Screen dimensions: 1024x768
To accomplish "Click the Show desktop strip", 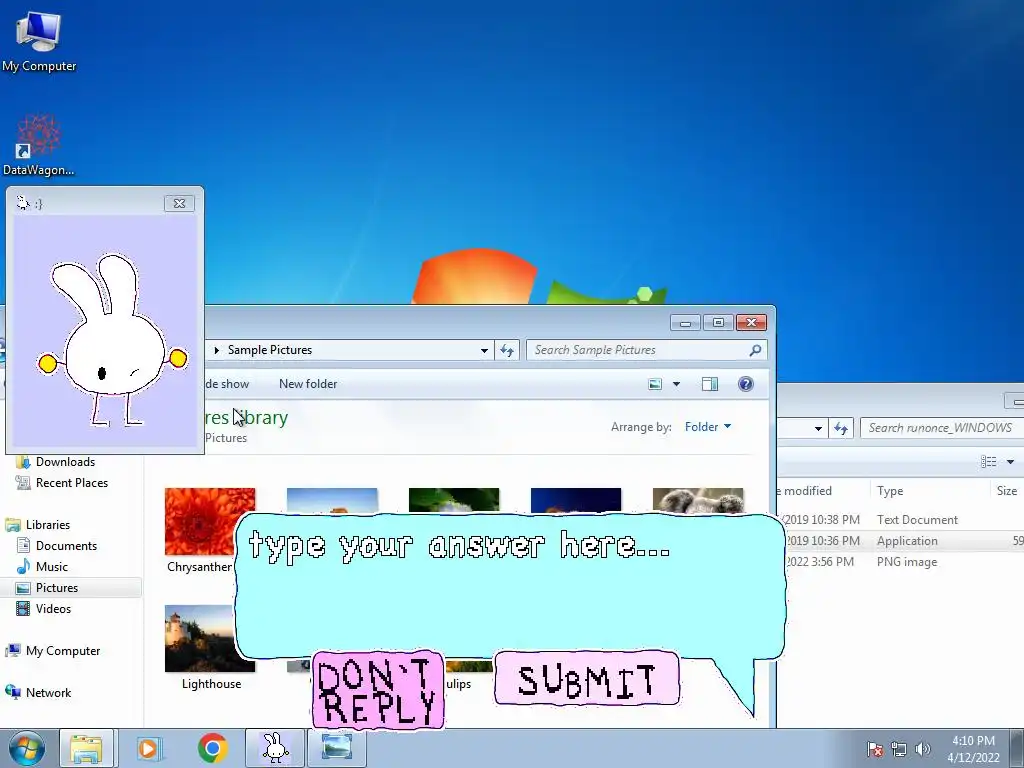I will (1017, 748).
